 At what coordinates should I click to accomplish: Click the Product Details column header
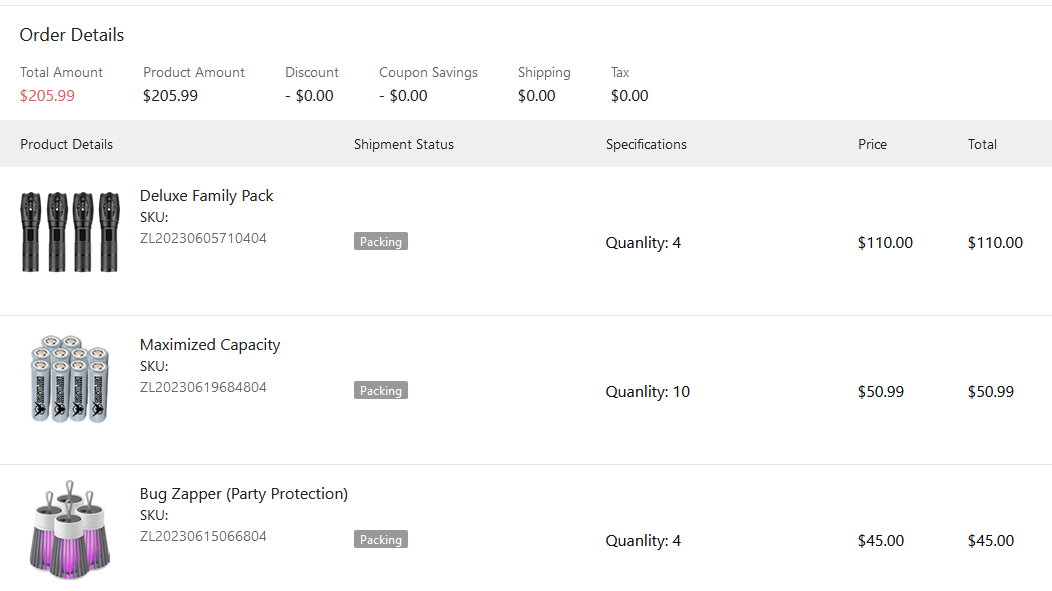[x=66, y=145]
